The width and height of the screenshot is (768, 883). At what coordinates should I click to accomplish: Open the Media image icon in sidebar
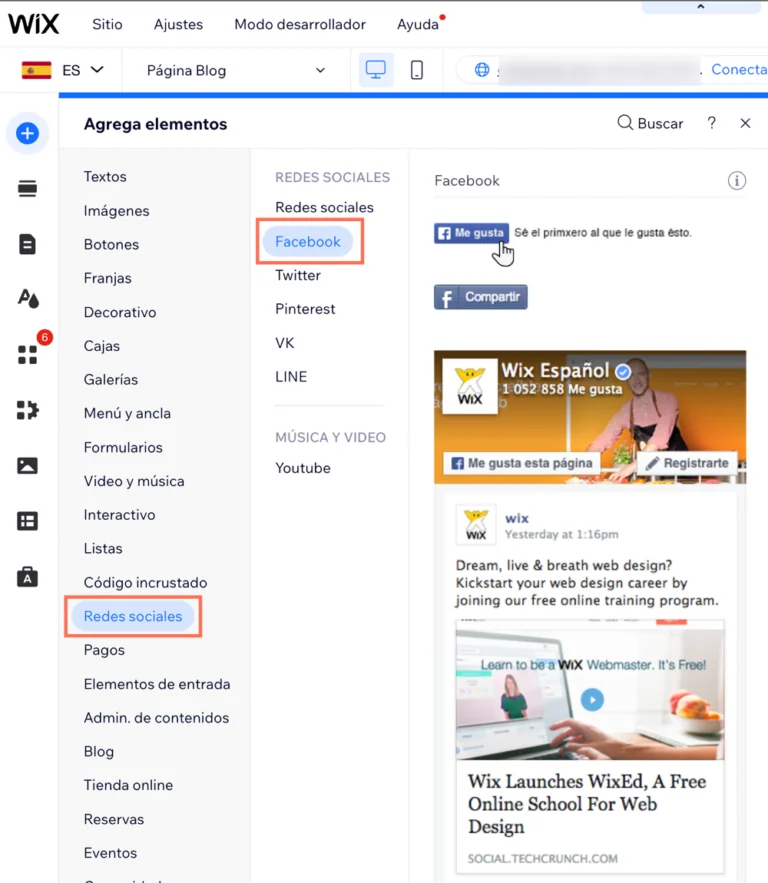(x=27, y=466)
